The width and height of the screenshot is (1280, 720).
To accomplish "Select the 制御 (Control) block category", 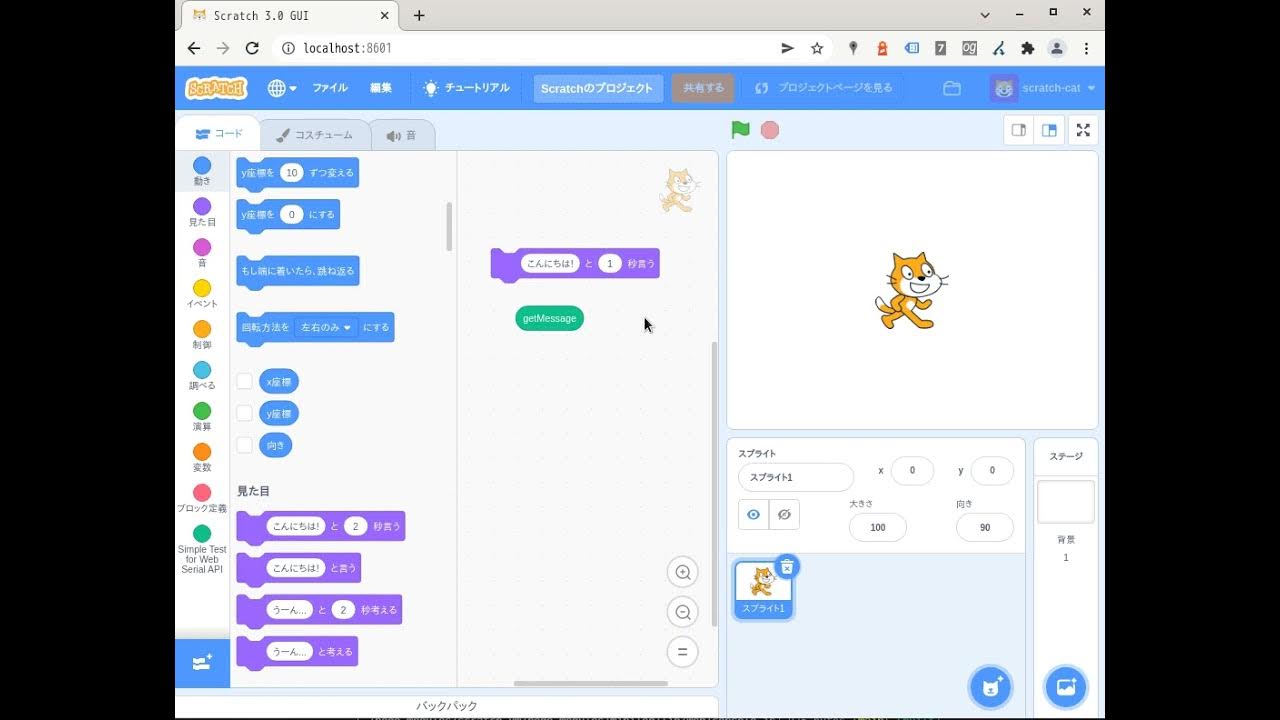I will point(202,335).
